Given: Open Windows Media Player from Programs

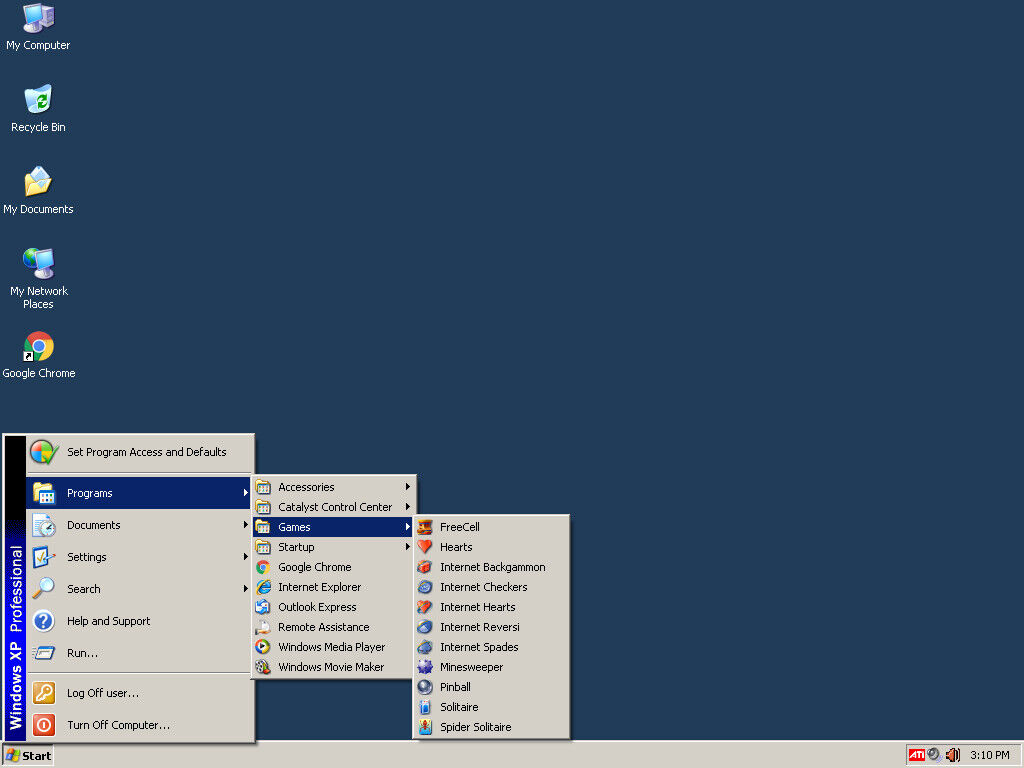Looking at the screenshot, I should point(331,647).
